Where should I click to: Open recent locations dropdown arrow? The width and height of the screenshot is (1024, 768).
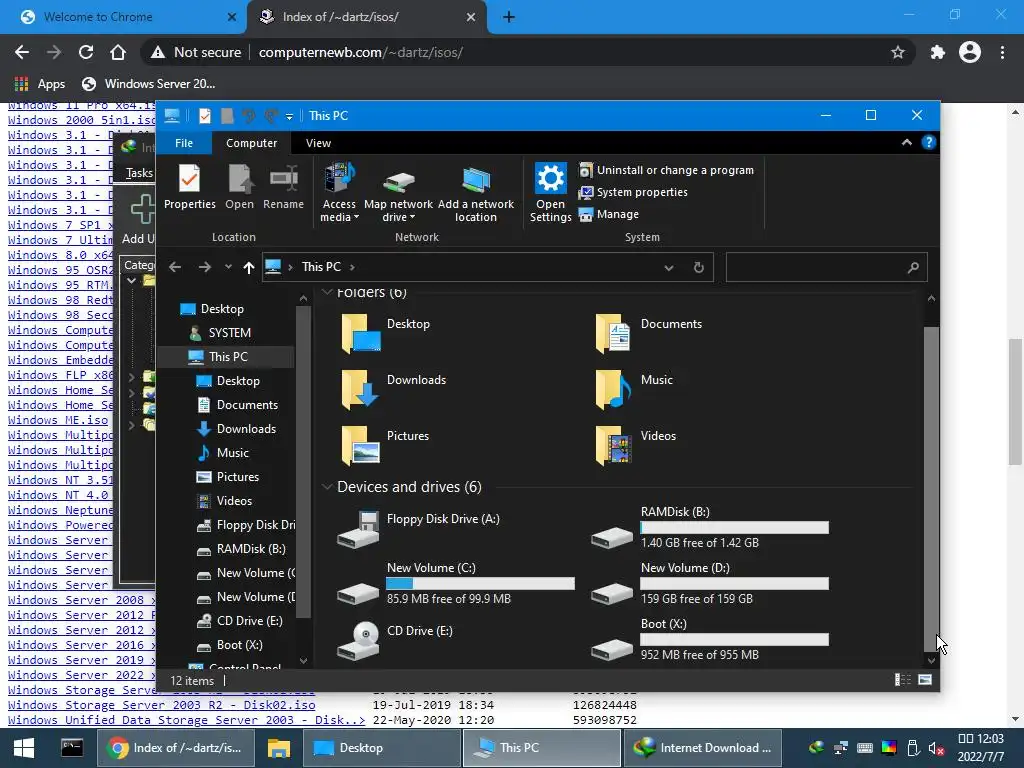pyautogui.click(x=228, y=267)
